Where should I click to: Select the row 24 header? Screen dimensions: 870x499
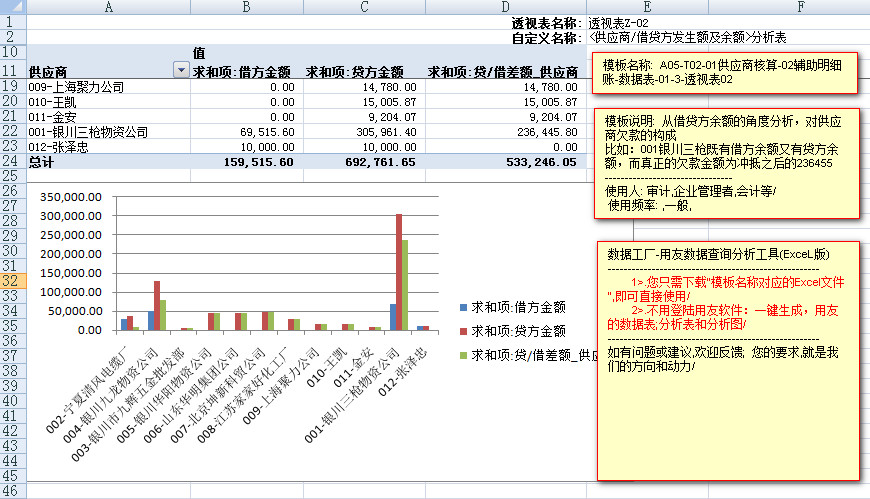(x=11, y=161)
